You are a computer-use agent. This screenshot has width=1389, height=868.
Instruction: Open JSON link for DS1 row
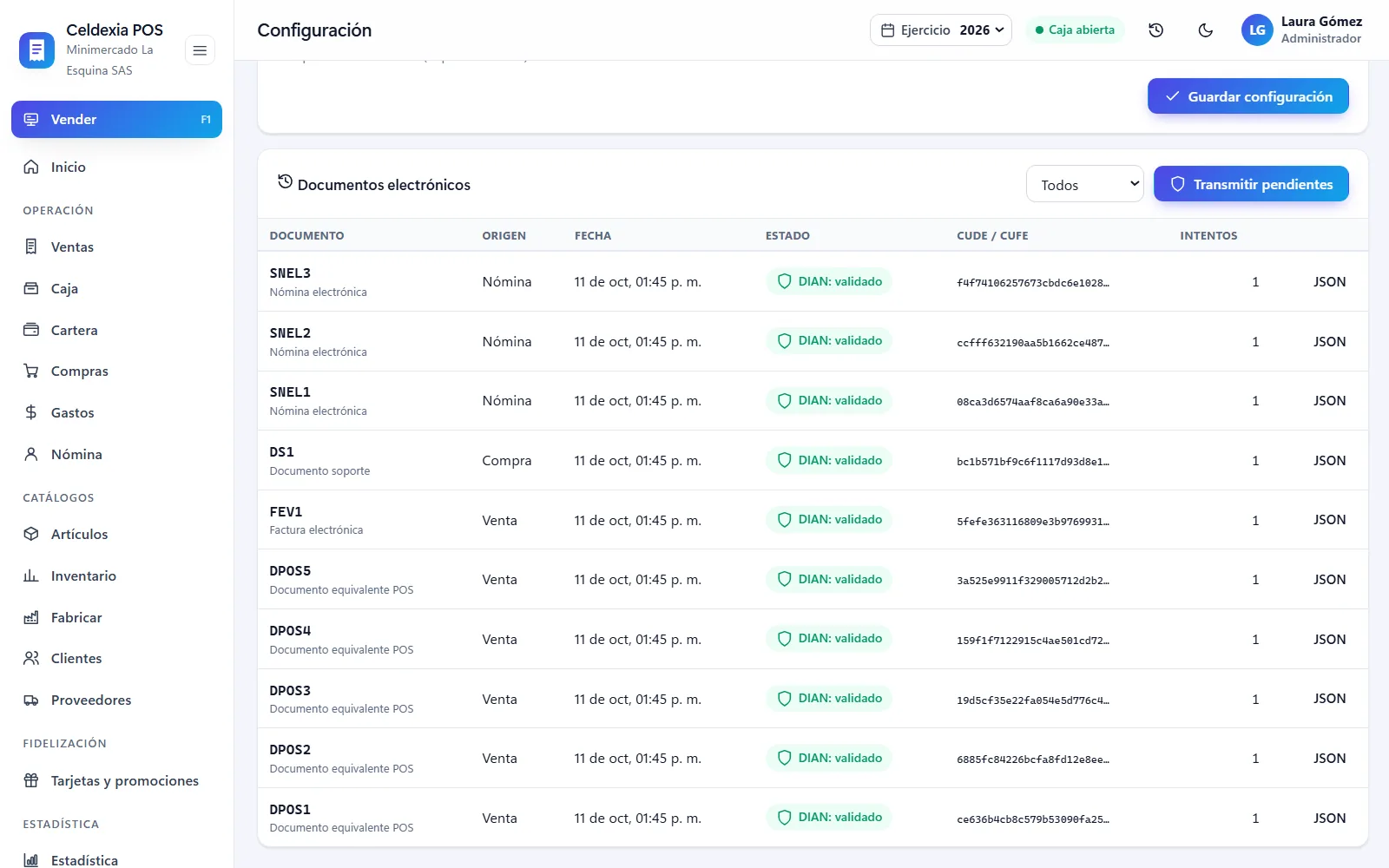pos(1329,461)
